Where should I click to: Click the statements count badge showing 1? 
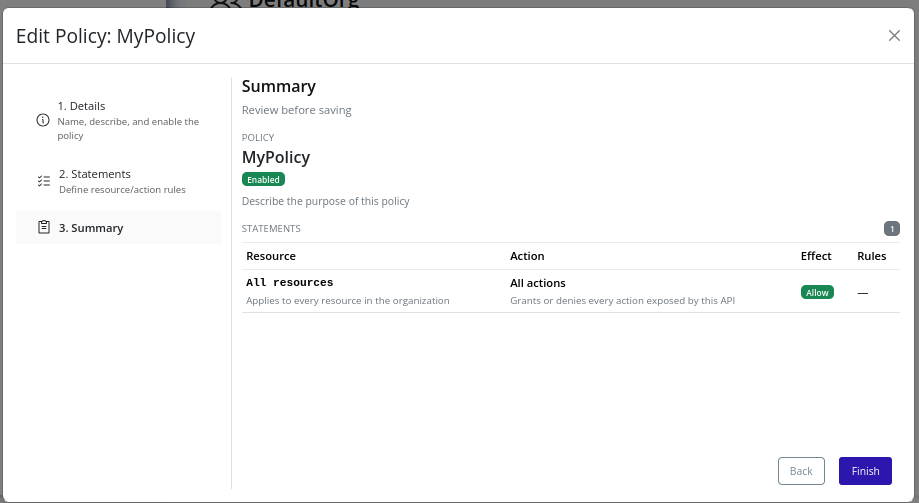[x=891, y=229]
